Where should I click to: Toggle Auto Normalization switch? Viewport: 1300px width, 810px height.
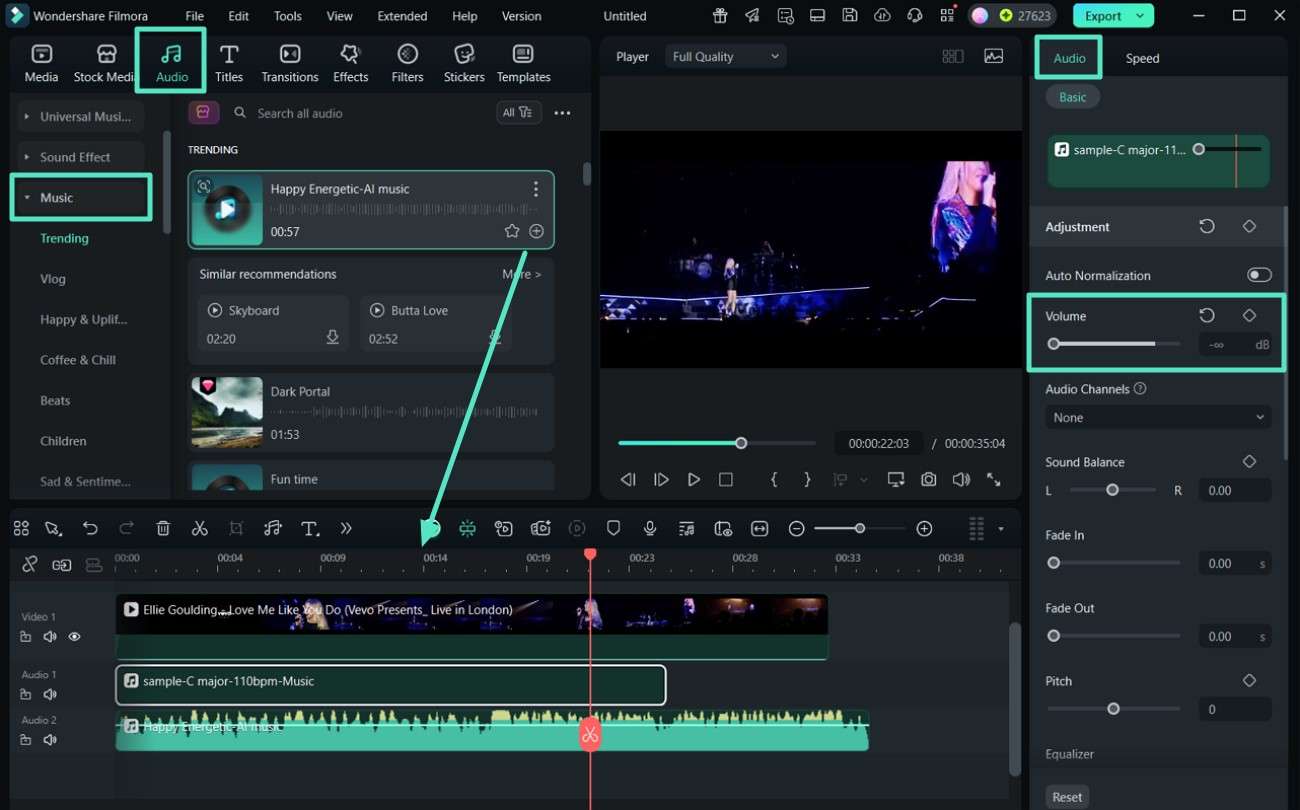[1258, 275]
